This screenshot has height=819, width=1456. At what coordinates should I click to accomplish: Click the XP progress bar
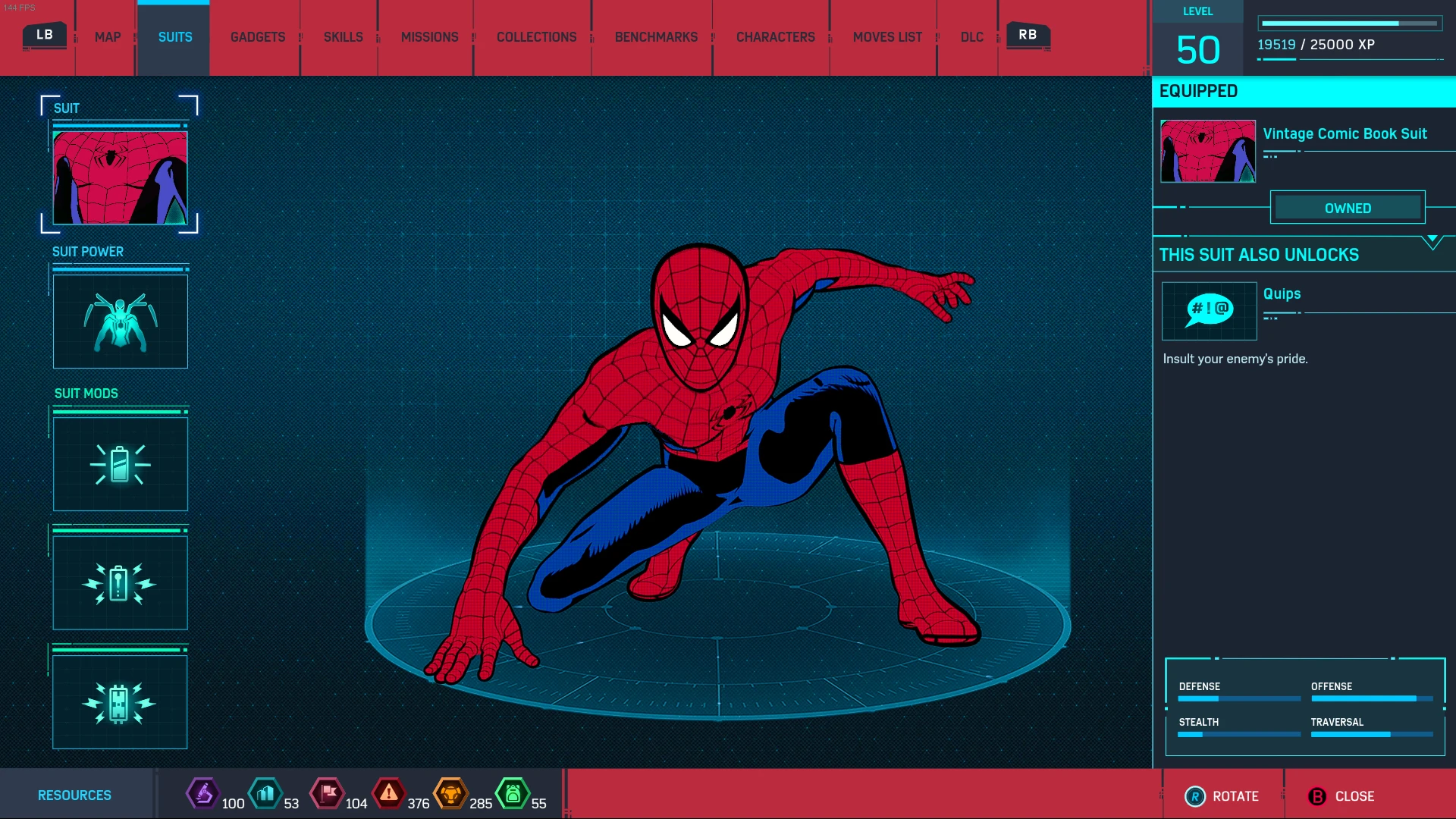pos(1351,24)
